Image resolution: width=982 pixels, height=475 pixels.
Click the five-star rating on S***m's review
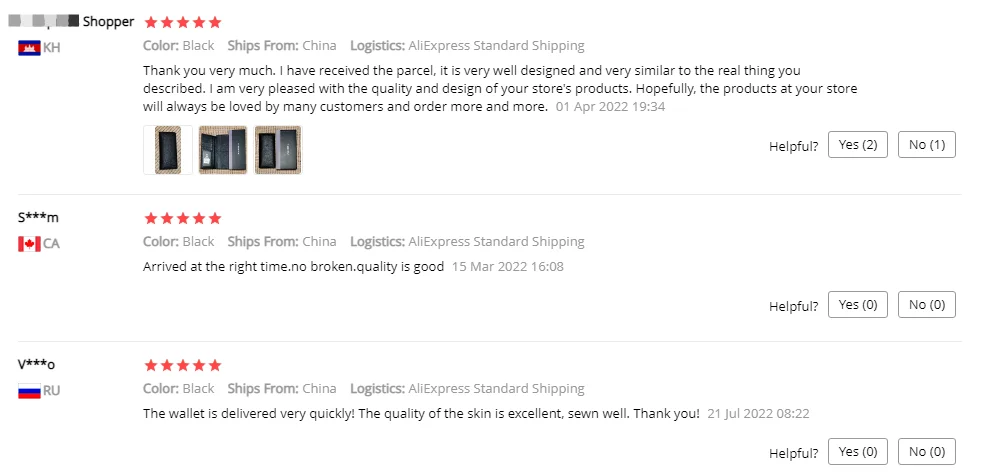pos(183,218)
